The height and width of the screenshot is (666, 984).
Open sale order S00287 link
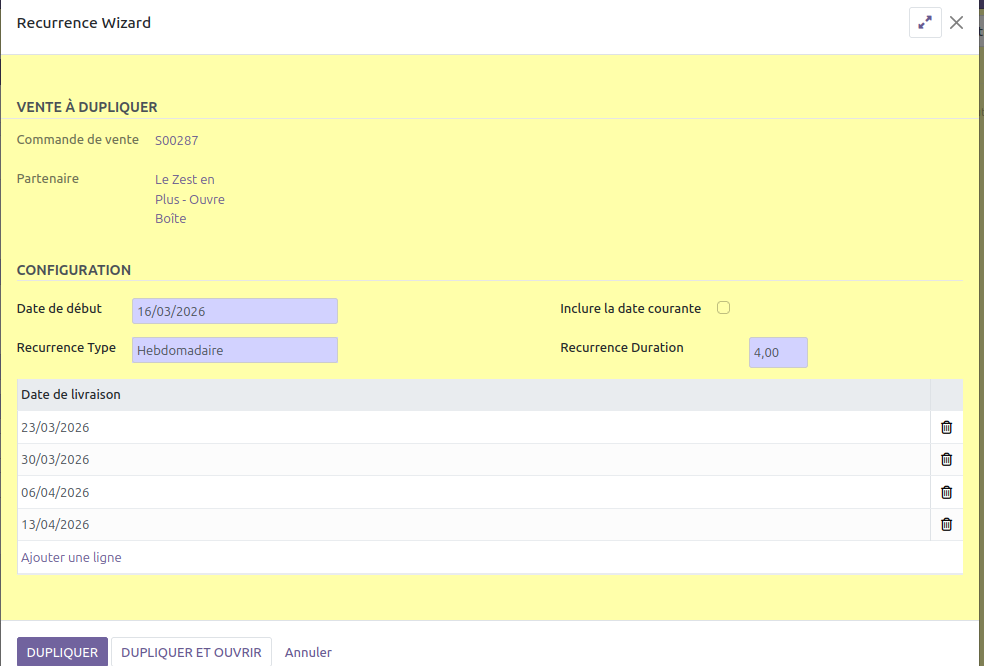[x=176, y=141]
